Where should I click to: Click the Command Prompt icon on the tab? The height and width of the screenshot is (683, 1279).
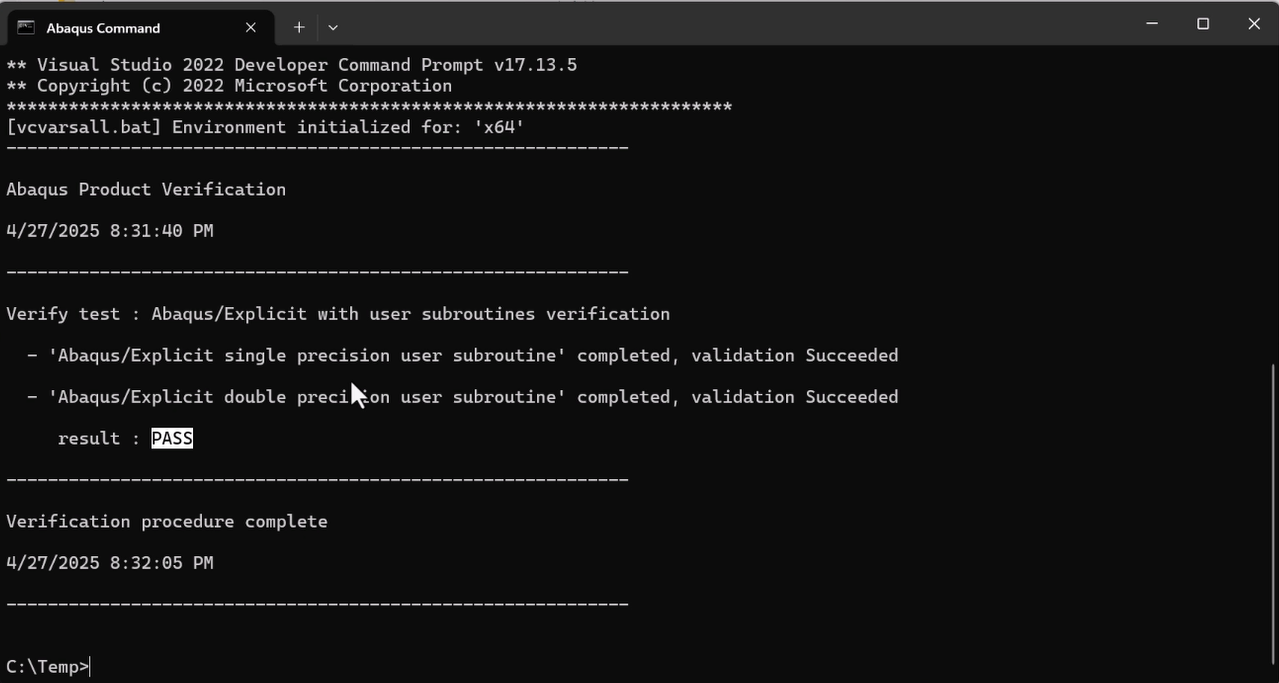24,27
